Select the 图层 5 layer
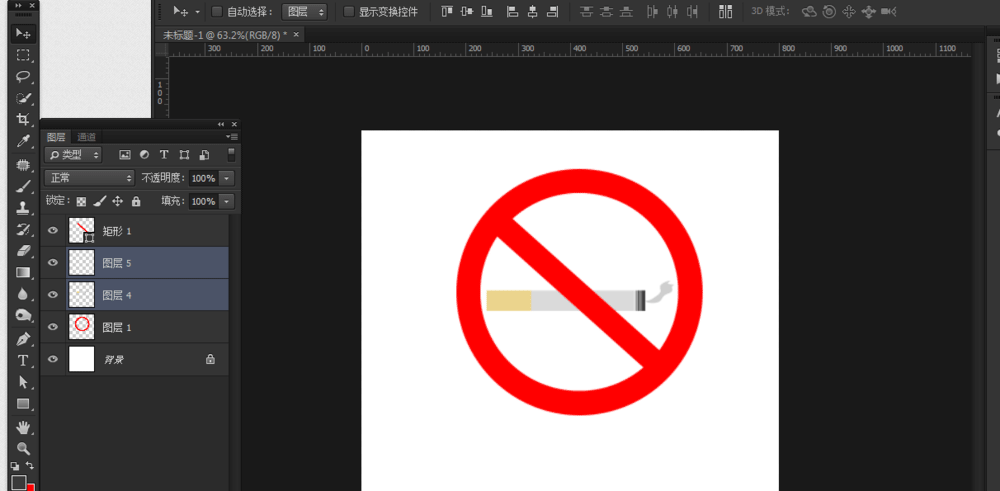The image size is (1000, 491). tap(150, 263)
